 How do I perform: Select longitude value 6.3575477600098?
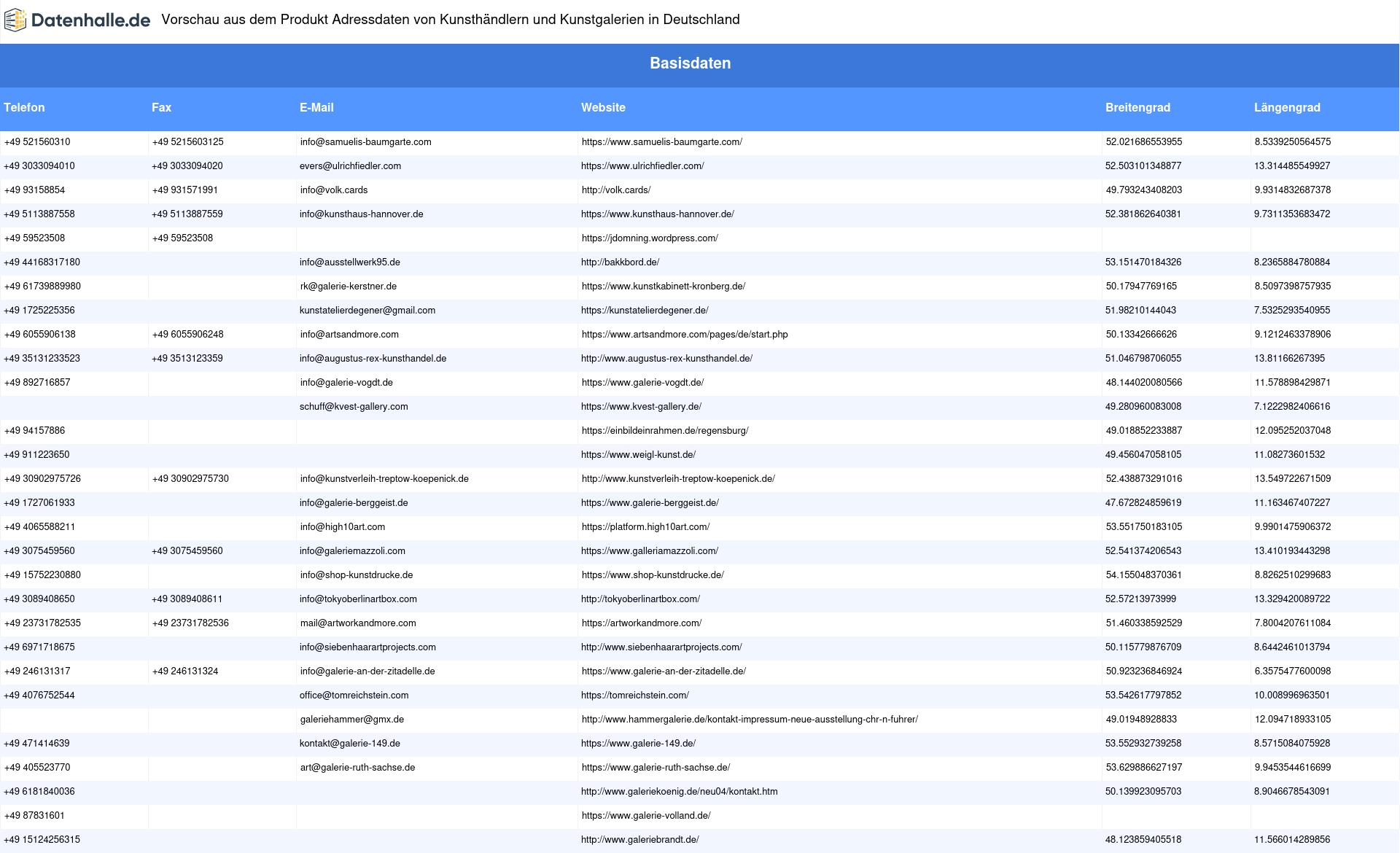pyautogui.click(x=1293, y=671)
